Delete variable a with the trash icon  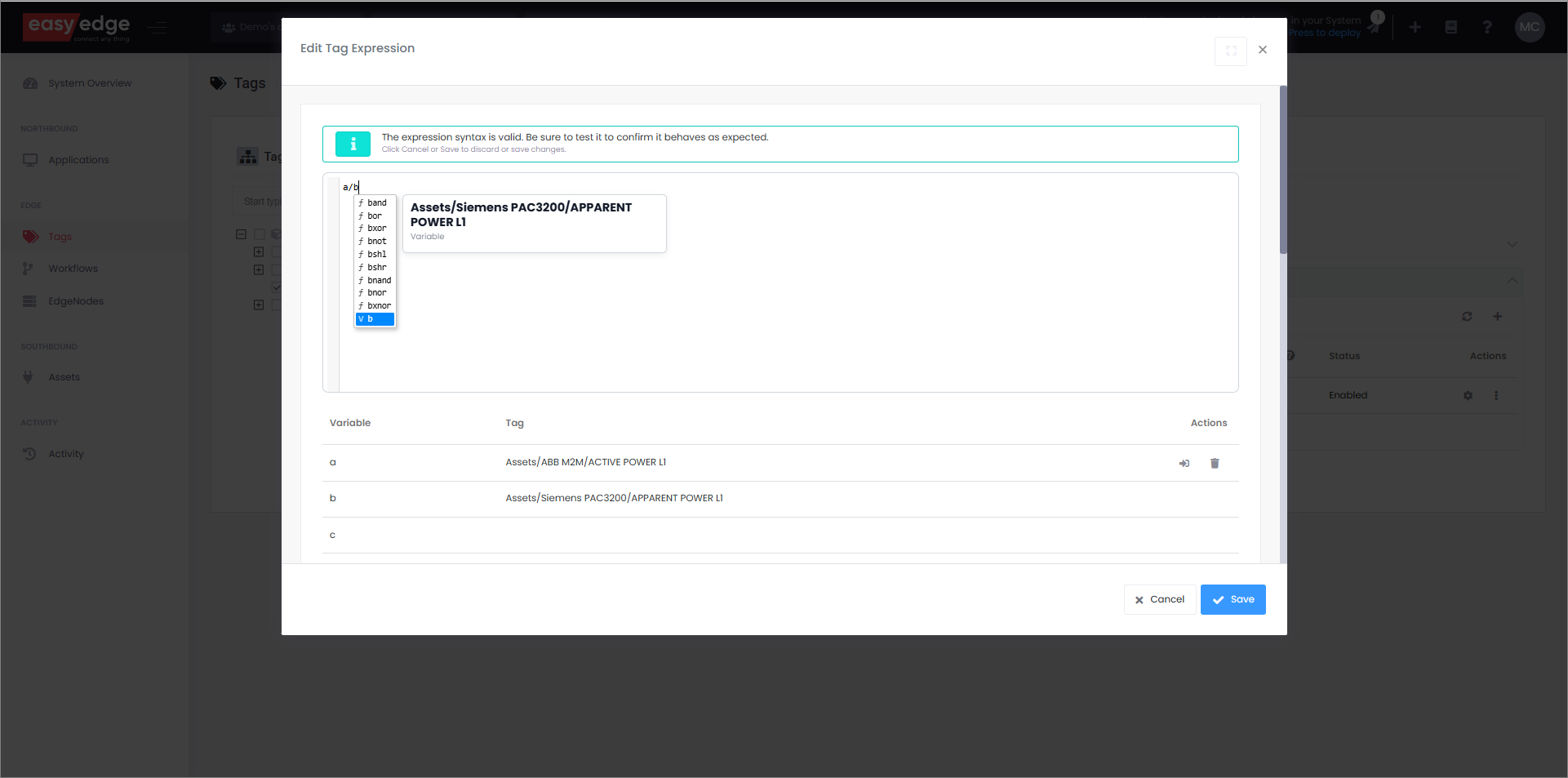coord(1215,464)
